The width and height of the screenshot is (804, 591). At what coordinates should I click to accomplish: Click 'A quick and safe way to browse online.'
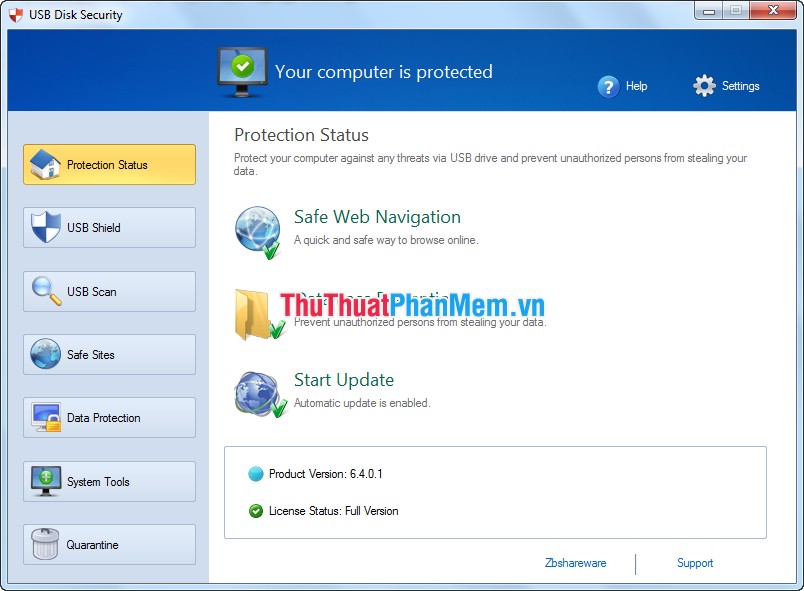pos(386,240)
